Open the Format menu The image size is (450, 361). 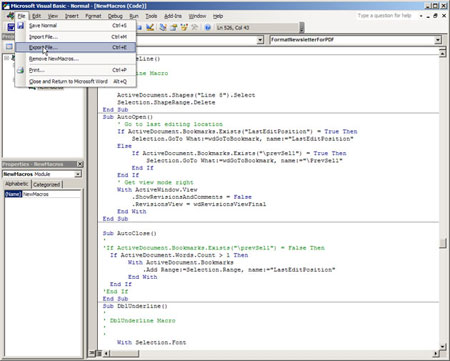(93, 16)
